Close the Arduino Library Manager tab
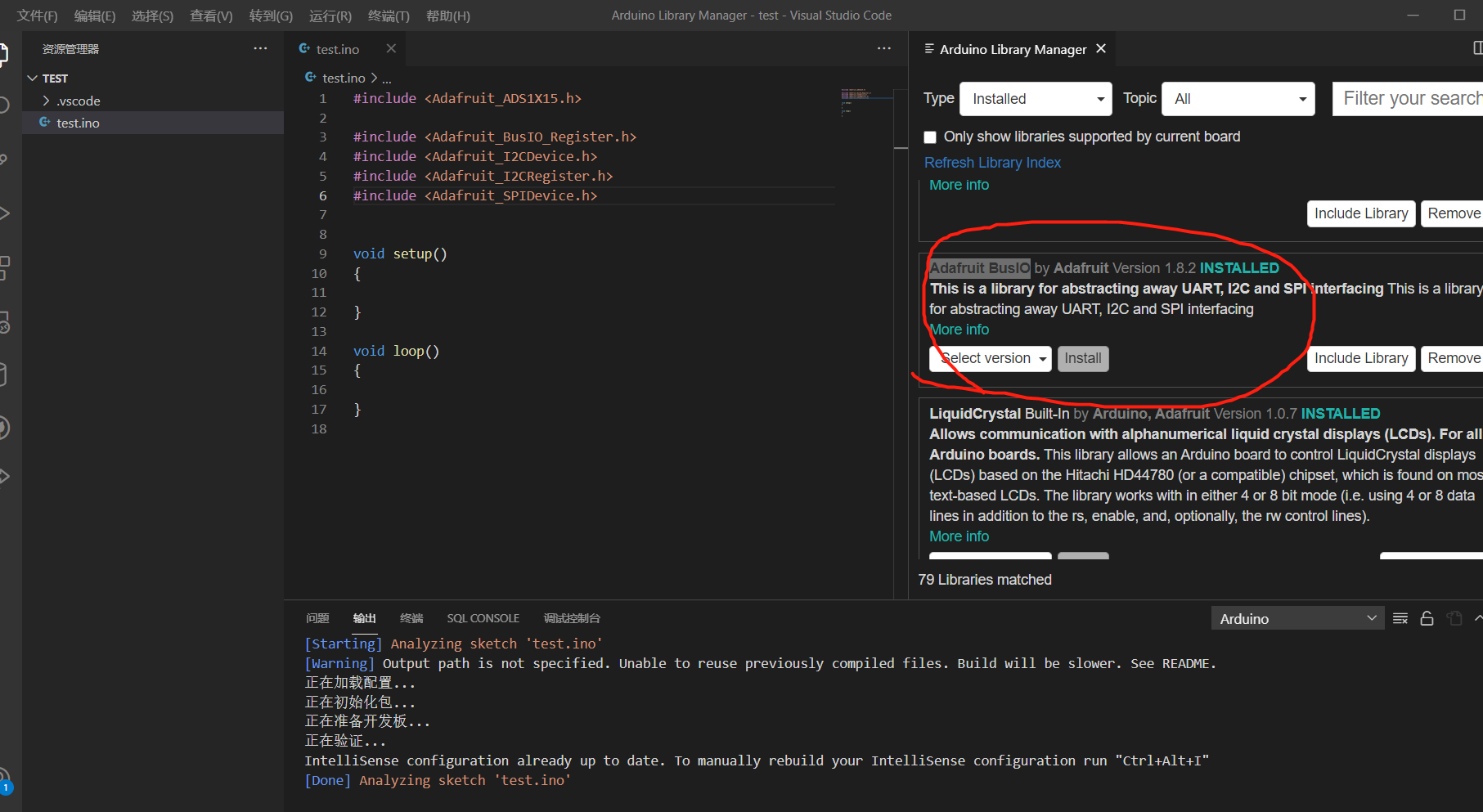Image resolution: width=1483 pixels, height=812 pixels. click(x=1100, y=48)
